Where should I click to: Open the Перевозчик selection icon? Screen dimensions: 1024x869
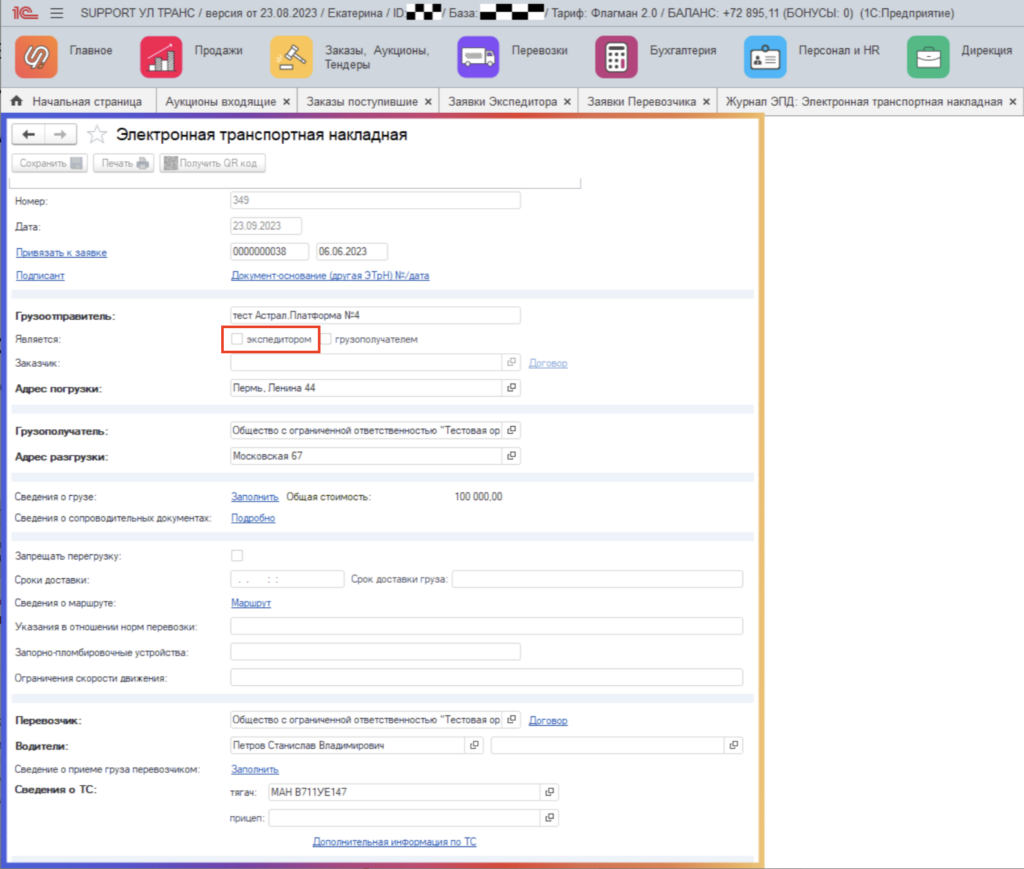coord(511,719)
